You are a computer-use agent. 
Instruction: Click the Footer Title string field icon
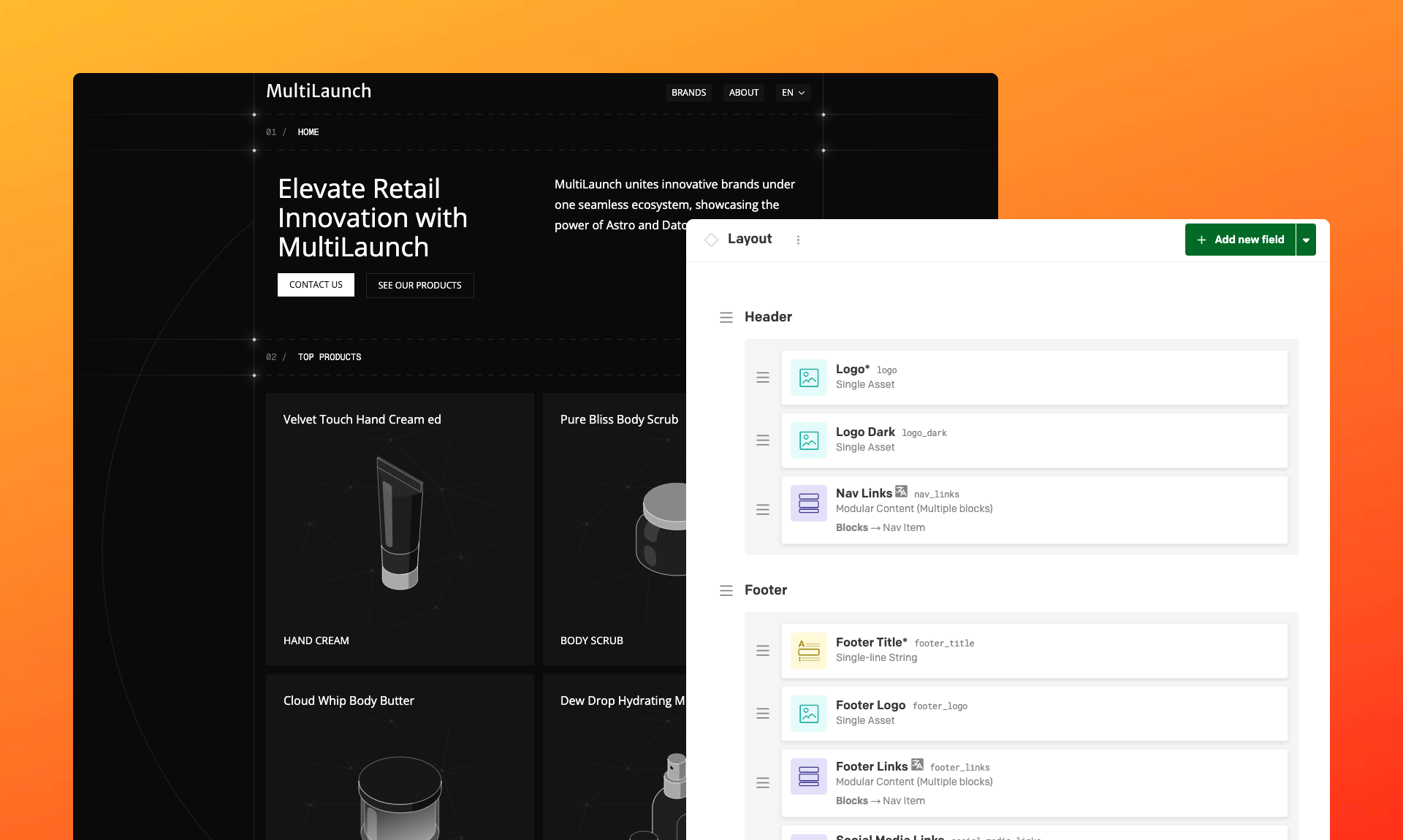coord(808,650)
